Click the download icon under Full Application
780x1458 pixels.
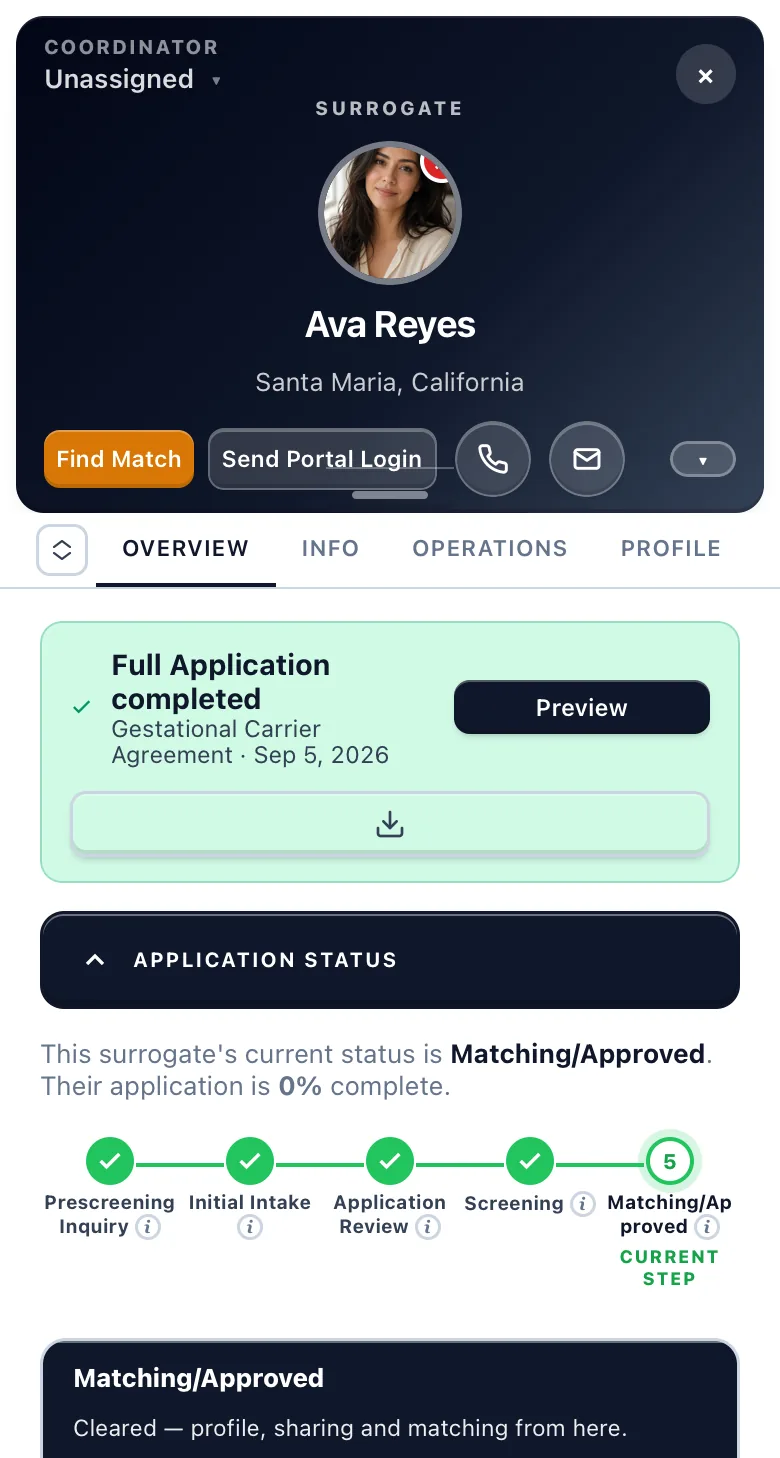tap(390, 824)
